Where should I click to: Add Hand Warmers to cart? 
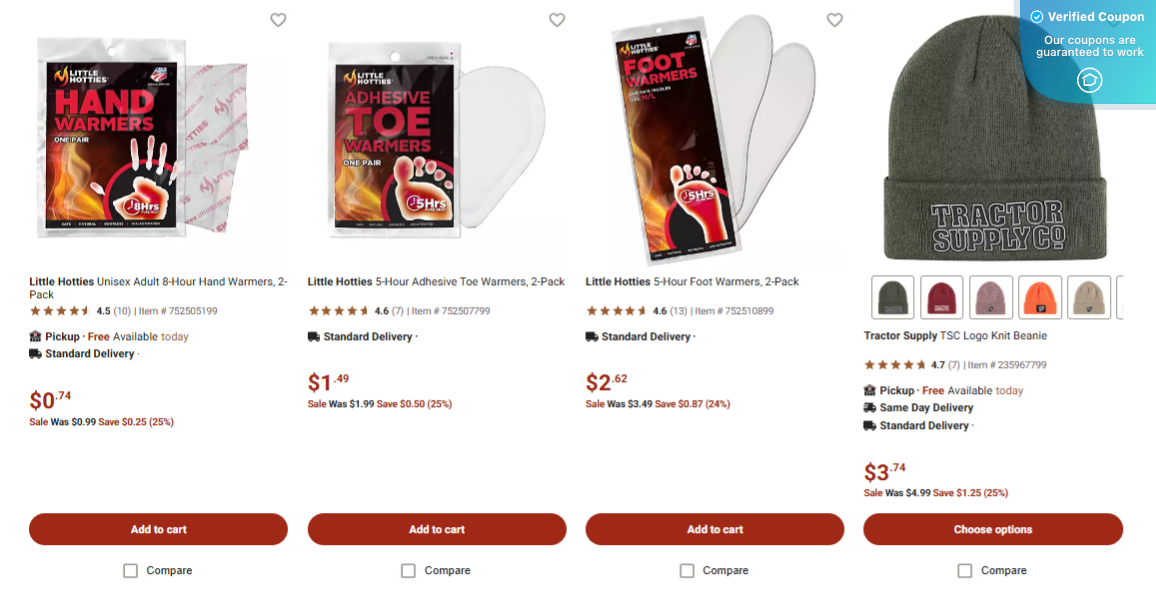[158, 530]
